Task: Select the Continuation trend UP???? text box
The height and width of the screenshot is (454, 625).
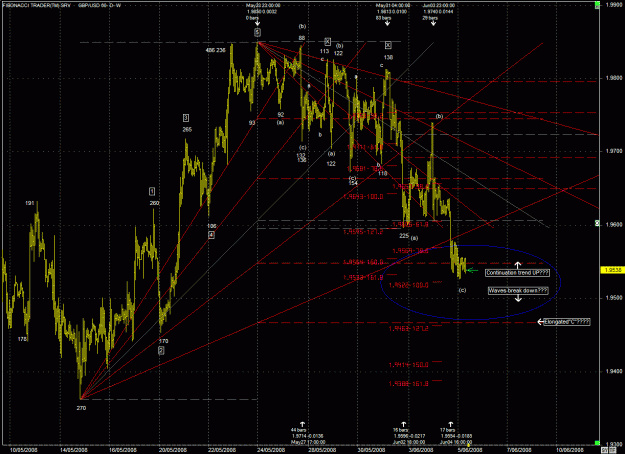Action: pyautogui.click(x=517, y=273)
